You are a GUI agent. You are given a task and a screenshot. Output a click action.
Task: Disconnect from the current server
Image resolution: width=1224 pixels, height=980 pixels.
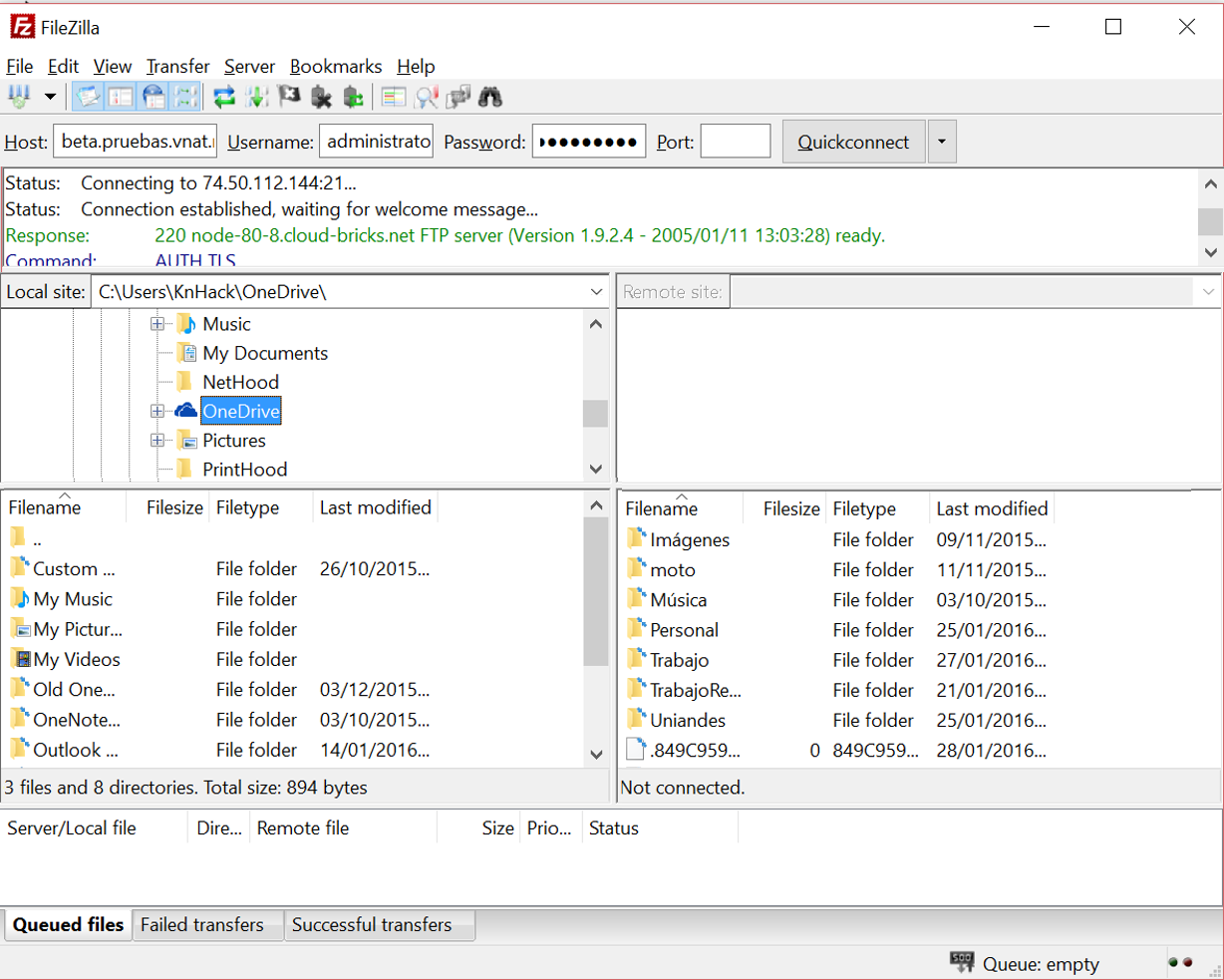coord(321,97)
